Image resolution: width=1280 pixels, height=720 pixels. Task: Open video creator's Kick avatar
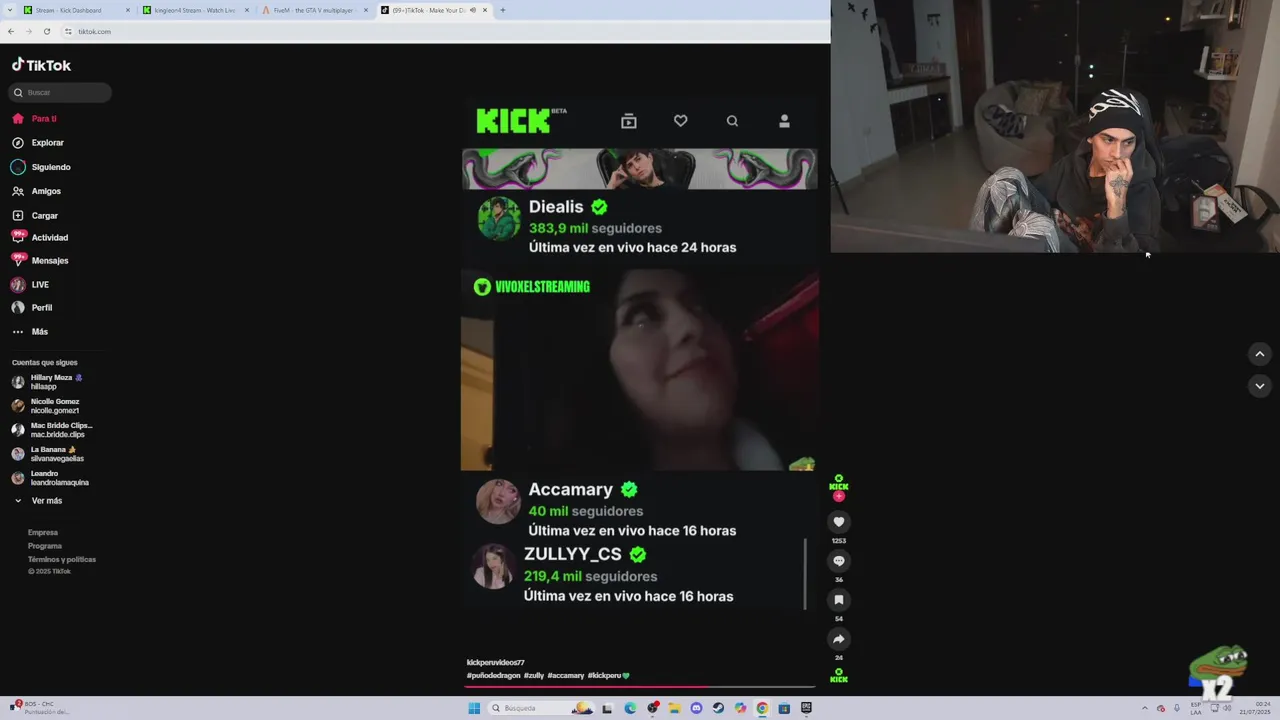[839, 483]
